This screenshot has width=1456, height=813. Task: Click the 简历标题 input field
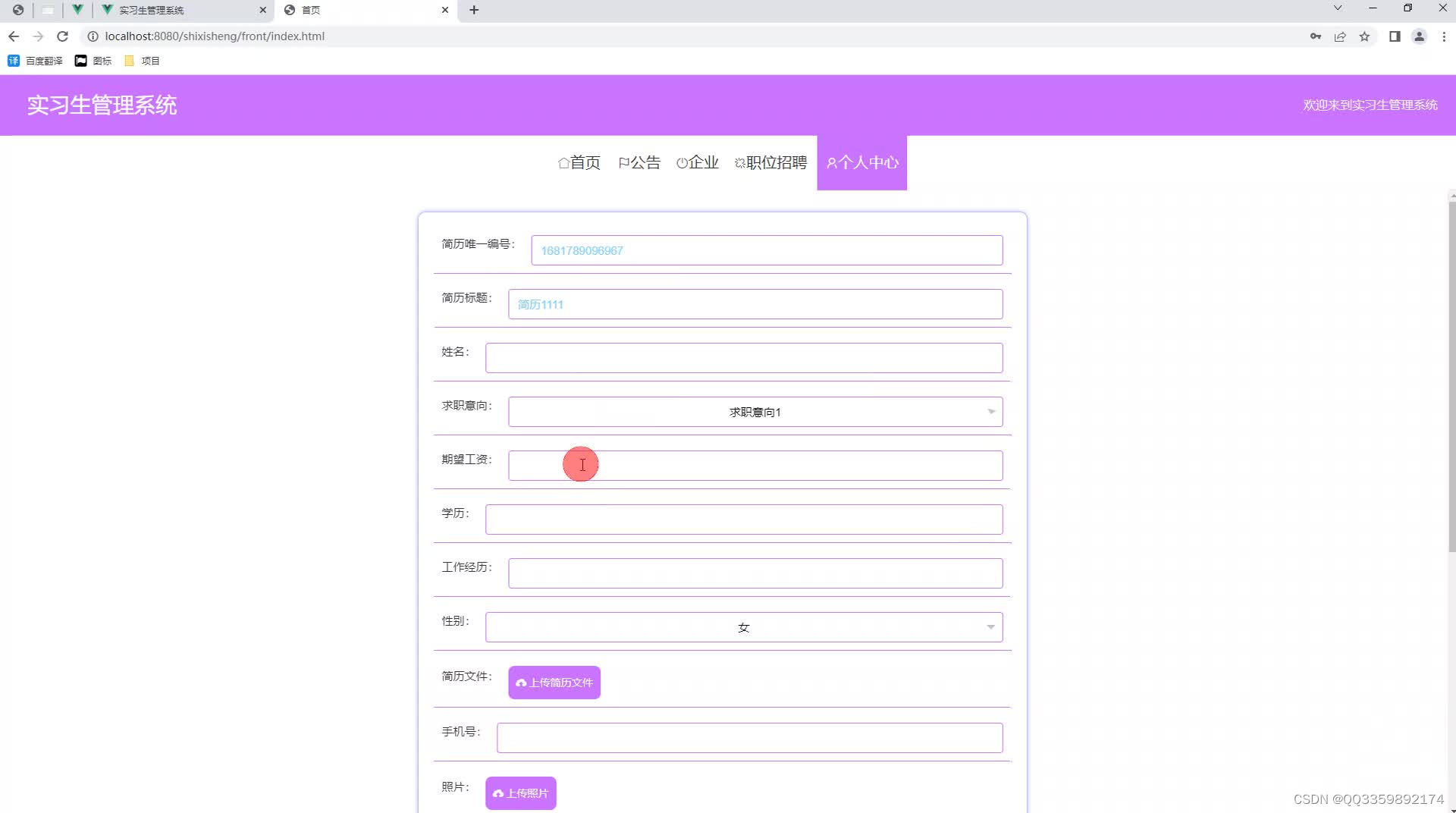[x=755, y=304]
